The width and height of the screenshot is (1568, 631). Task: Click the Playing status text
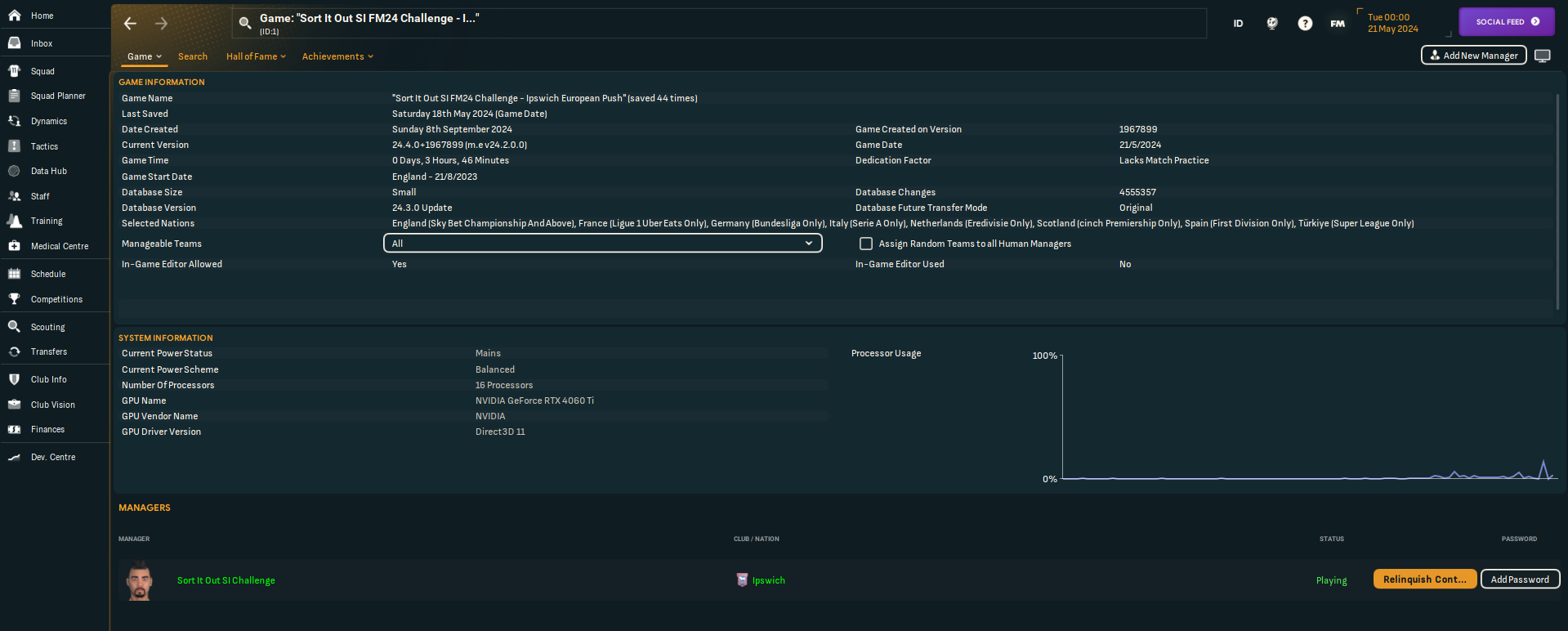coord(1331,580)
